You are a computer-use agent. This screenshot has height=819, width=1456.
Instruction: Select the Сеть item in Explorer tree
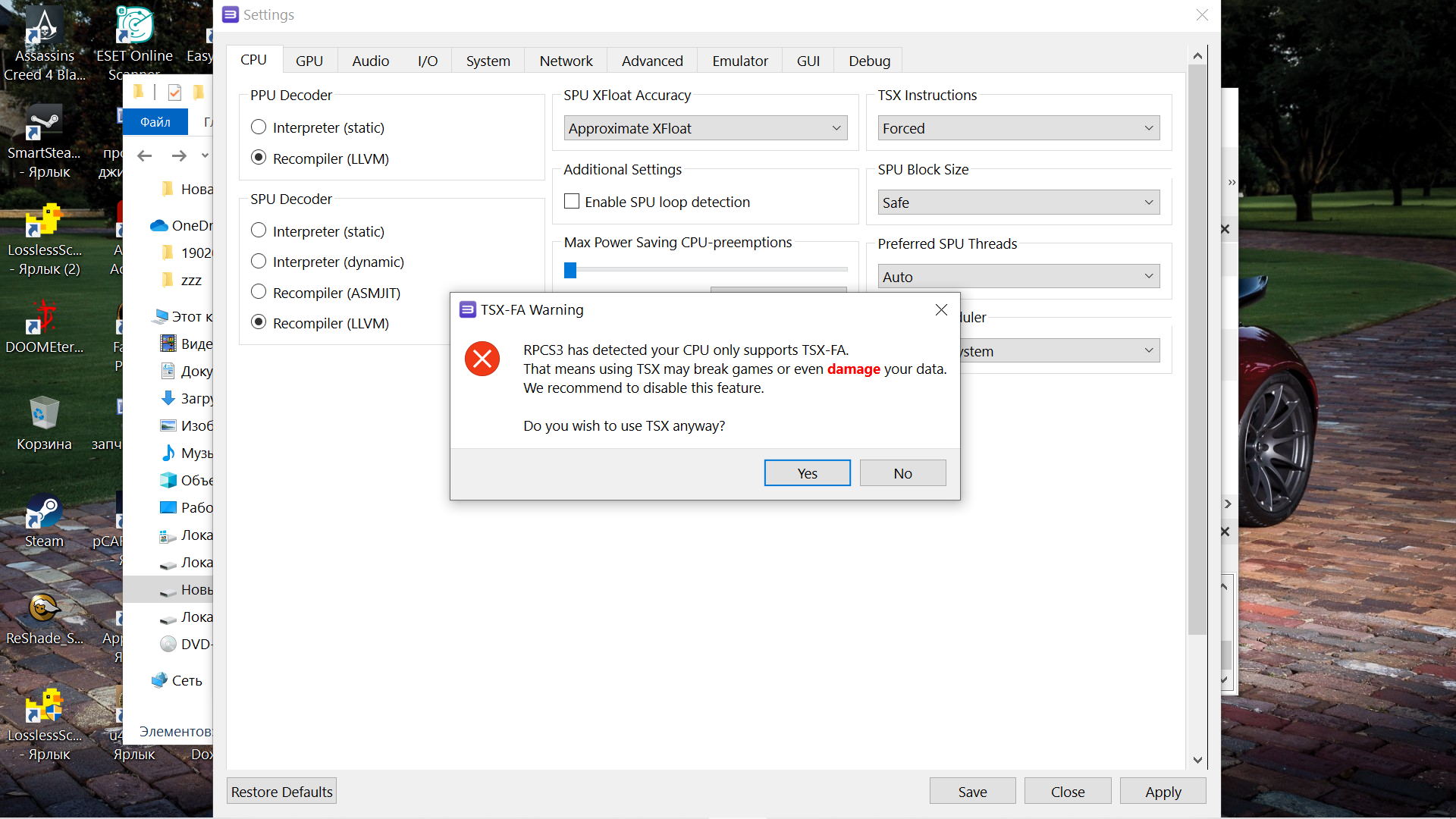tap(187, 680)
